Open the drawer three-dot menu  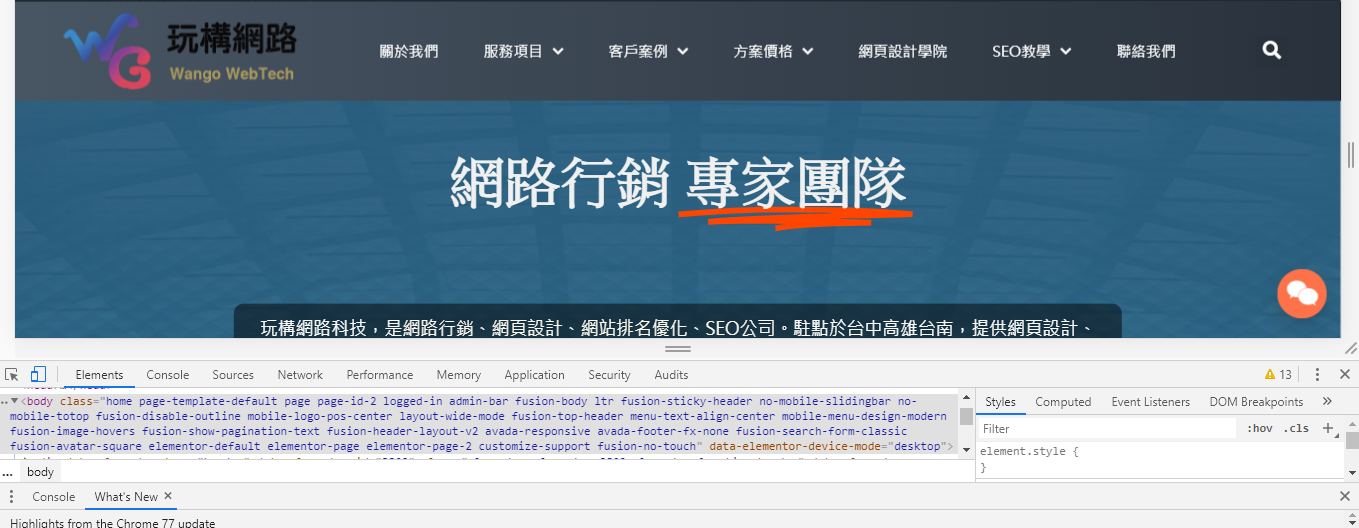click(x=12, y=497)
